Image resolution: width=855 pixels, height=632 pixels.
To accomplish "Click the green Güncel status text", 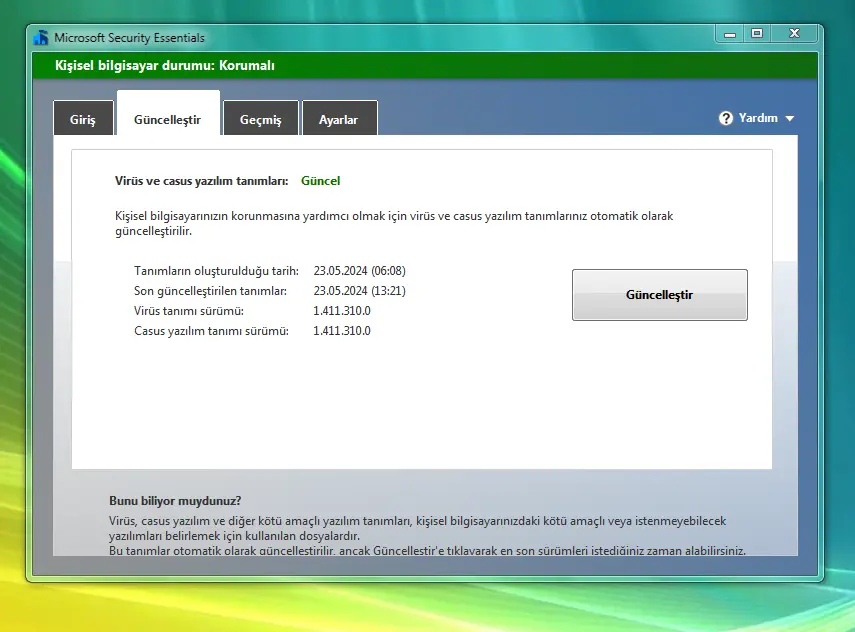I will (x=321, y=181).
